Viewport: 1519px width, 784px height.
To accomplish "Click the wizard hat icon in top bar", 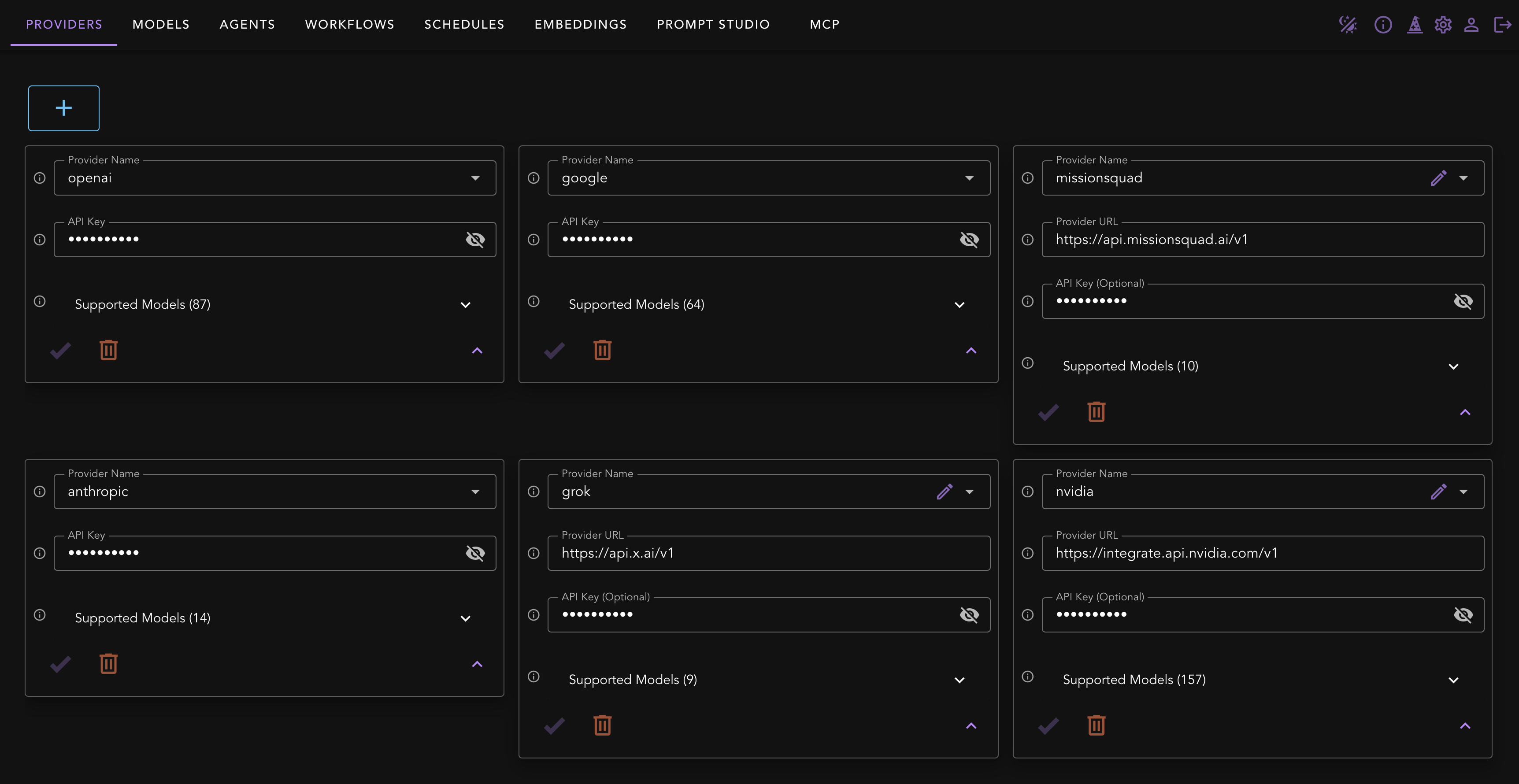I will pyautogui.click(x=1415, y=25).
